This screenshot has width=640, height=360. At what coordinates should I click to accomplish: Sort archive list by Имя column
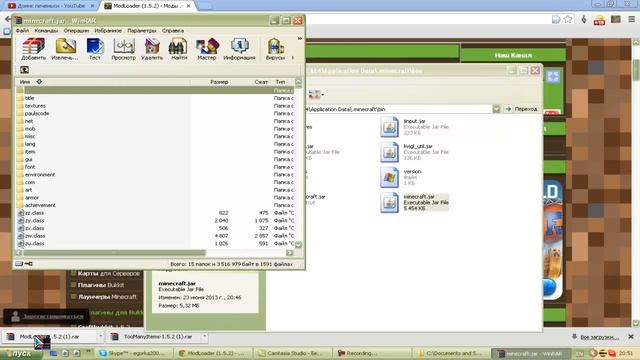click(x=25, y=82)
